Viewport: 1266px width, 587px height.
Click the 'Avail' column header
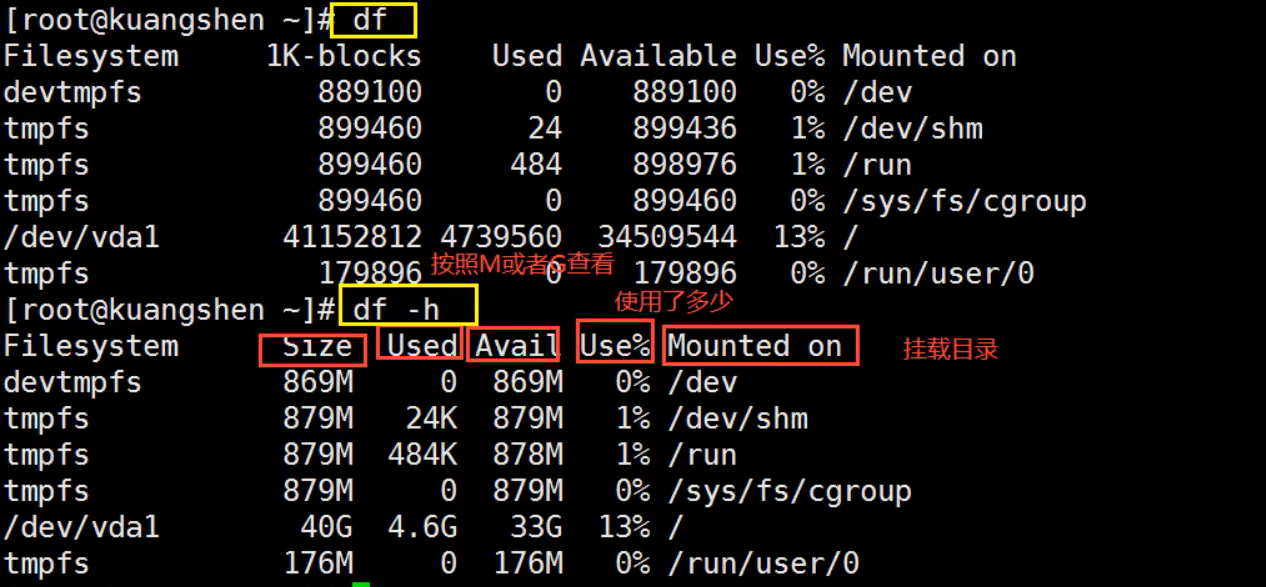click(x=517, y=346)
